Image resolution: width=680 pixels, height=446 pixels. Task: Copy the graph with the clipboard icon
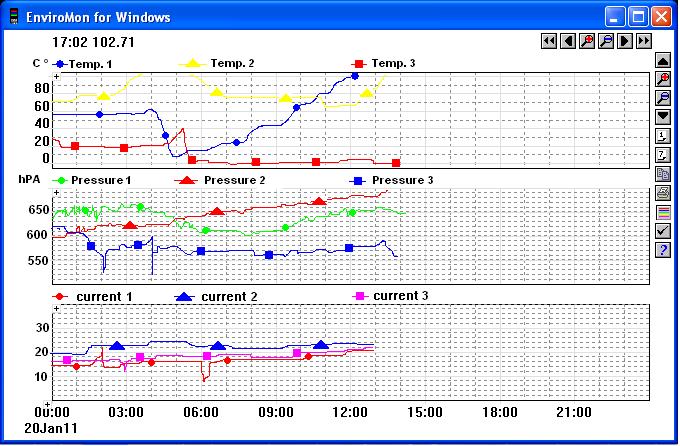pyautogui.click(x=663, y=174)
